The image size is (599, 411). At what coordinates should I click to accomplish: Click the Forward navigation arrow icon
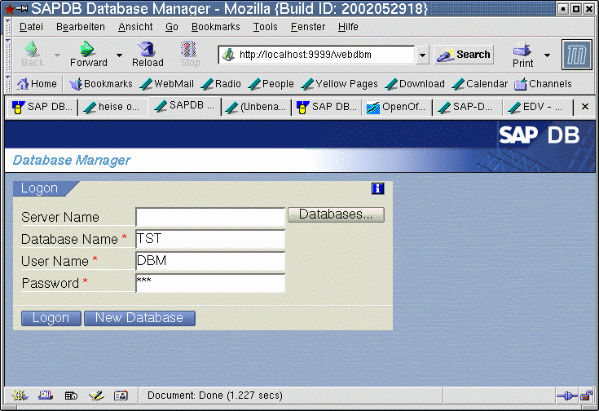coord(88,49)
